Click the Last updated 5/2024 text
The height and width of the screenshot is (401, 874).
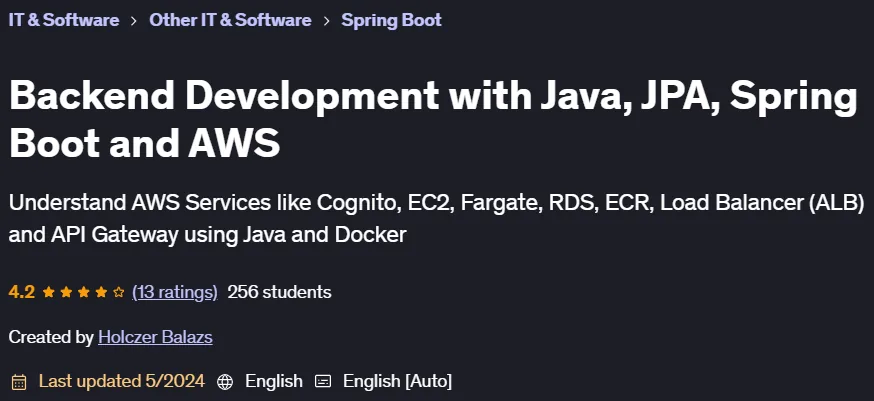click(122, 381)
